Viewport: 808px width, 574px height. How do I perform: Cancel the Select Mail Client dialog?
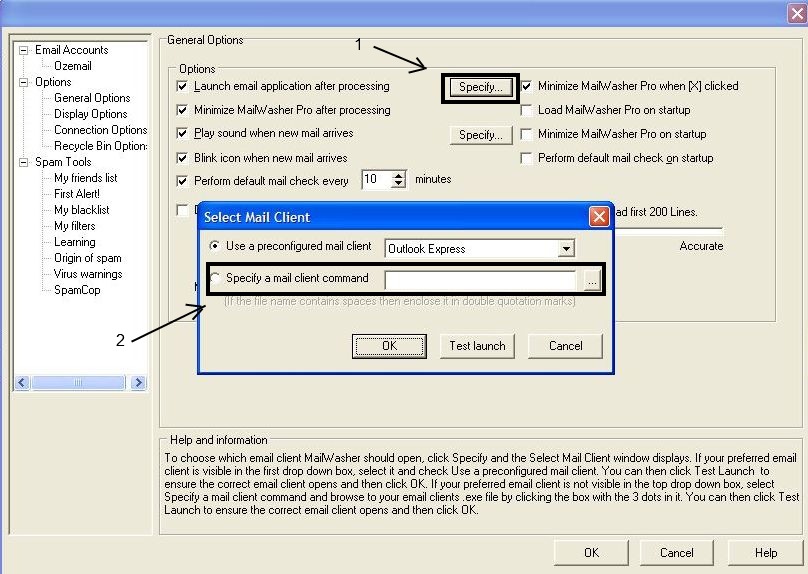[x=565, y=346]
